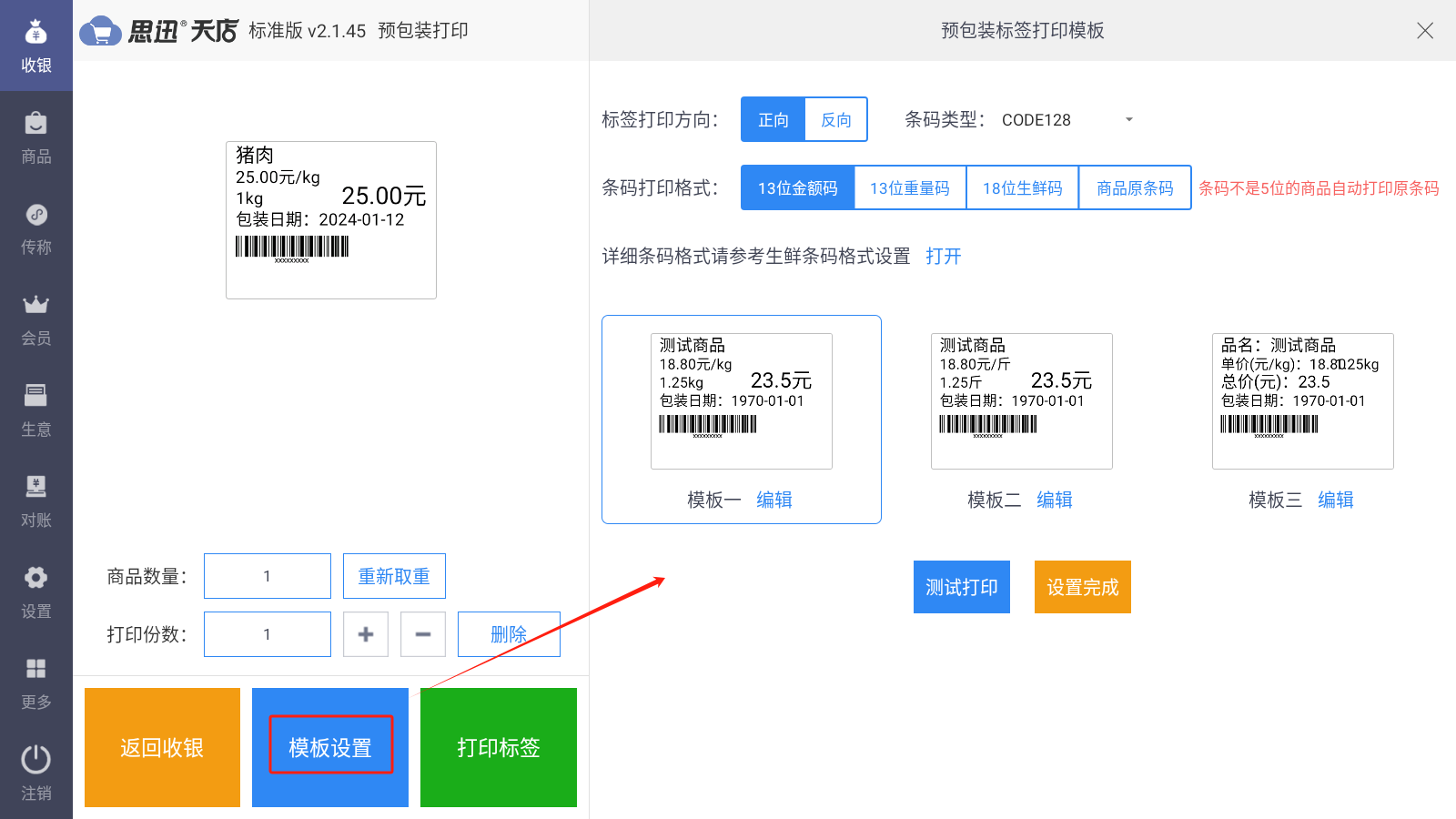The height and width of the screenshot is (819, 1456).
Task: Click the 模板三 caption text
Action: click(1276, 500)
